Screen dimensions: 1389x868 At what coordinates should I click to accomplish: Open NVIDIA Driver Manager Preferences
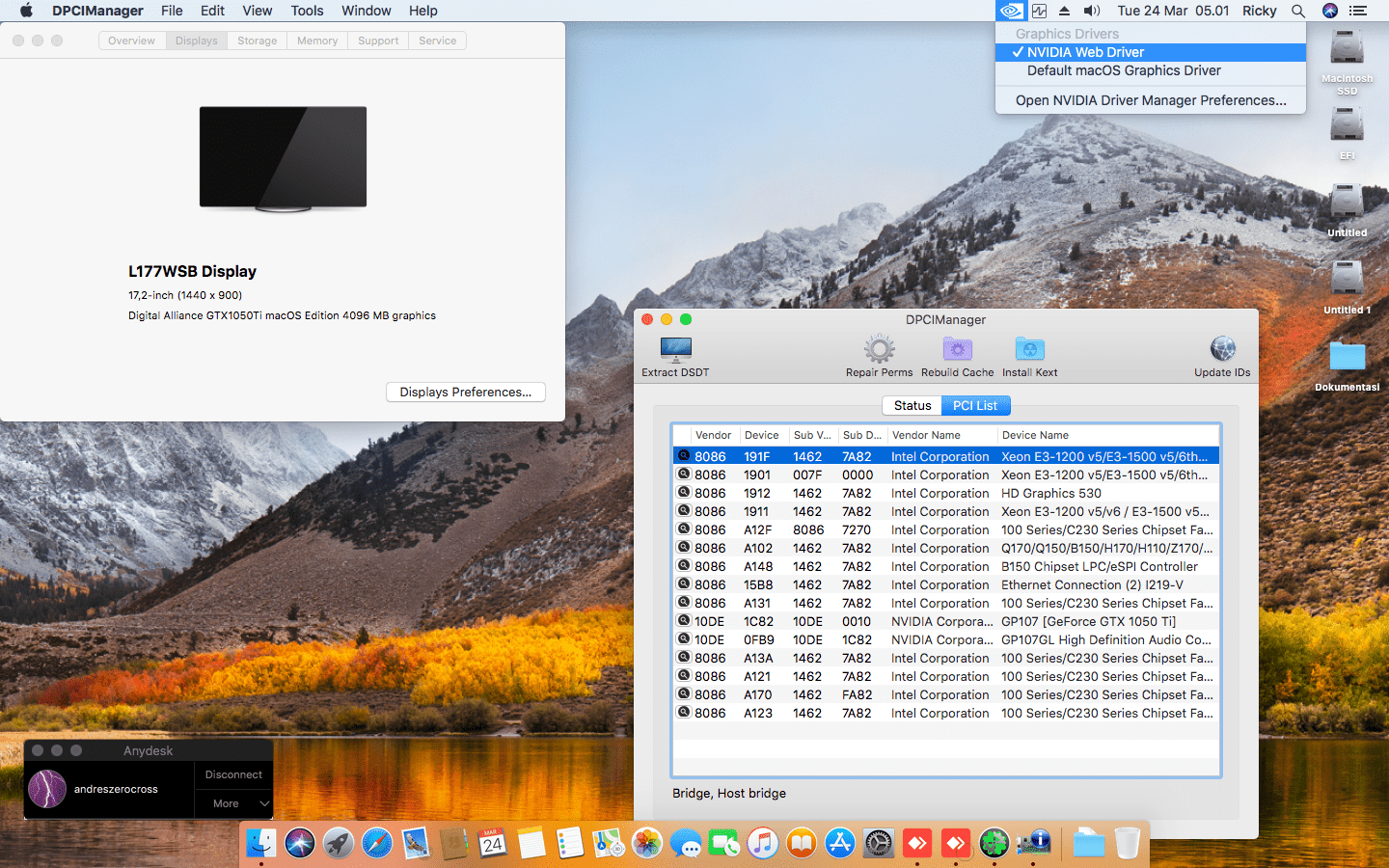(1151, 100)
